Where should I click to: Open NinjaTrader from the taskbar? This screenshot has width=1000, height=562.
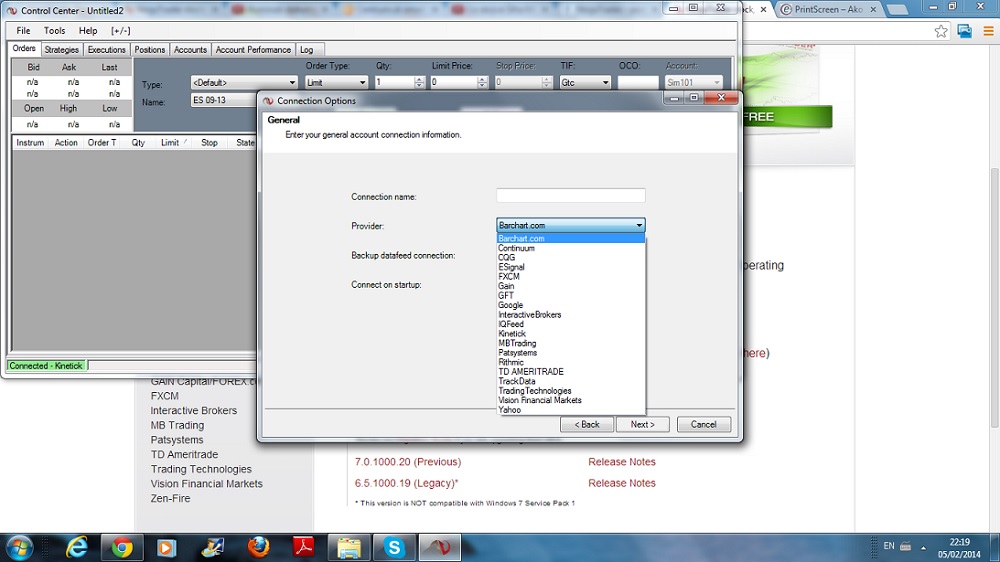[439, 547]
